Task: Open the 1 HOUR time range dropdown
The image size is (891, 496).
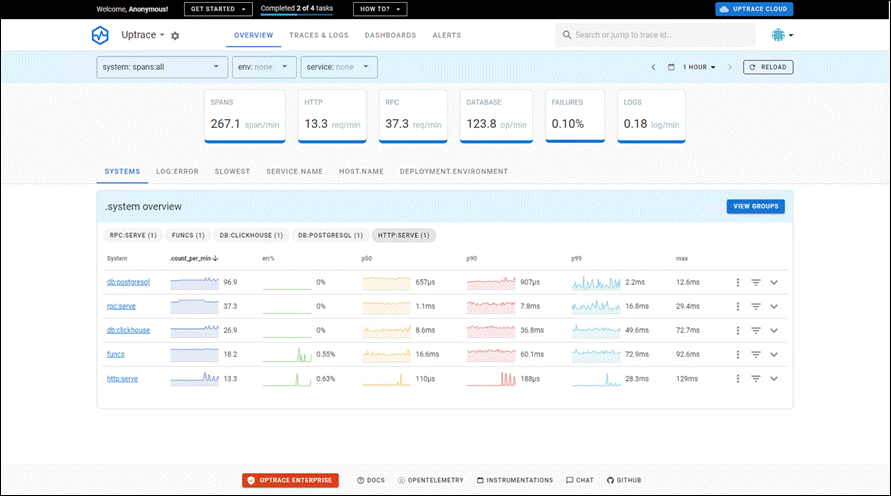Action: click(x=699, y=67)
